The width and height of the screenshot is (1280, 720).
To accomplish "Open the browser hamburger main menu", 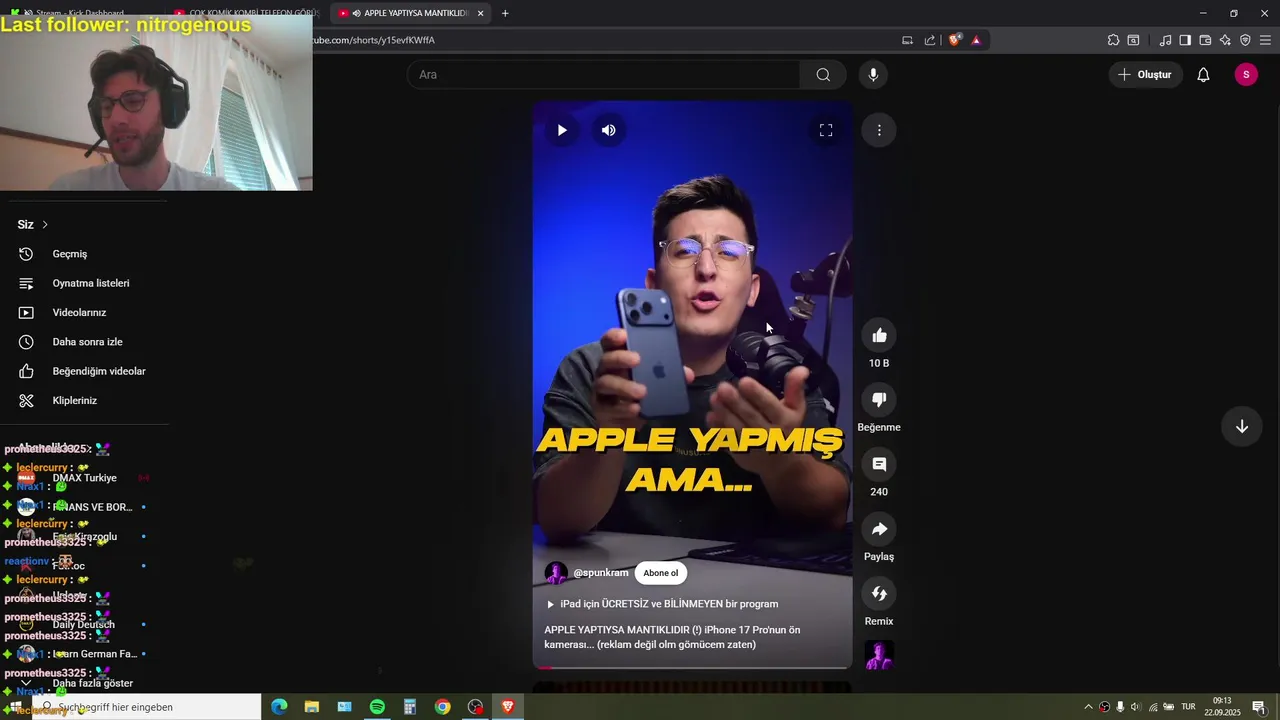I will [1265, 40].
